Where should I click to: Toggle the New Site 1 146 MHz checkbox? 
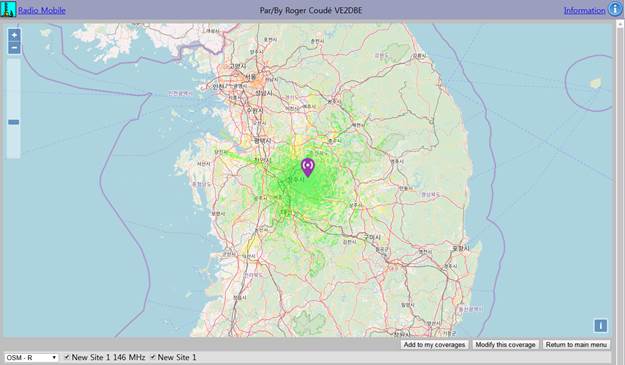tap(67, 357)
